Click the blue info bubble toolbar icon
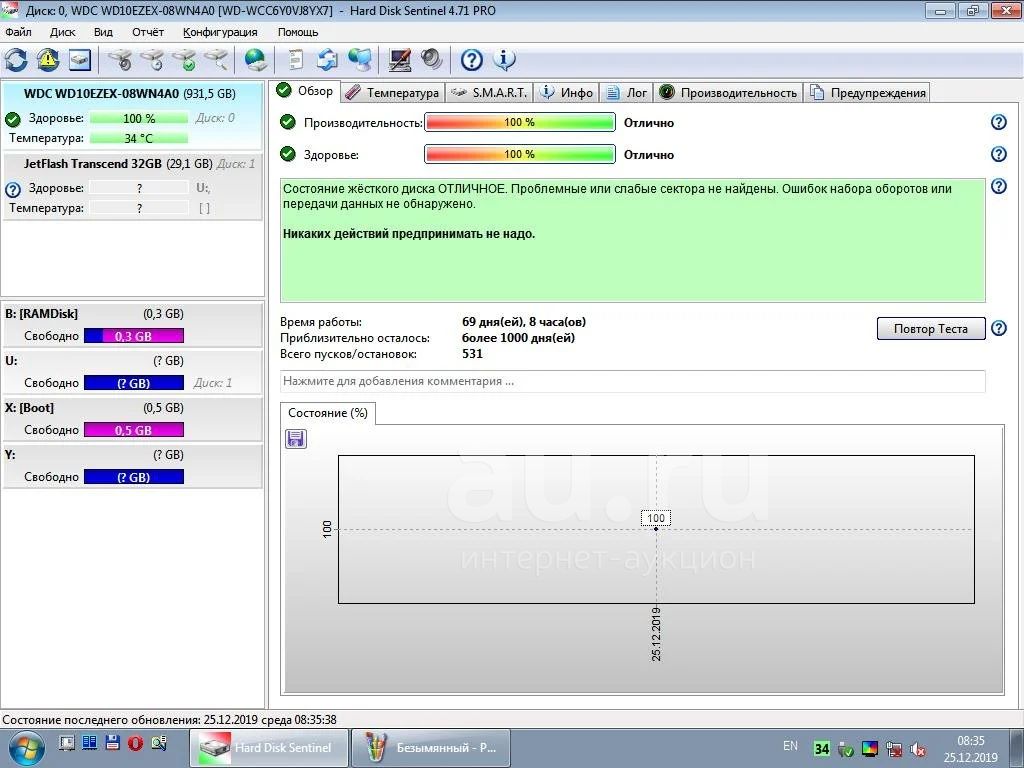 point(504,60)
